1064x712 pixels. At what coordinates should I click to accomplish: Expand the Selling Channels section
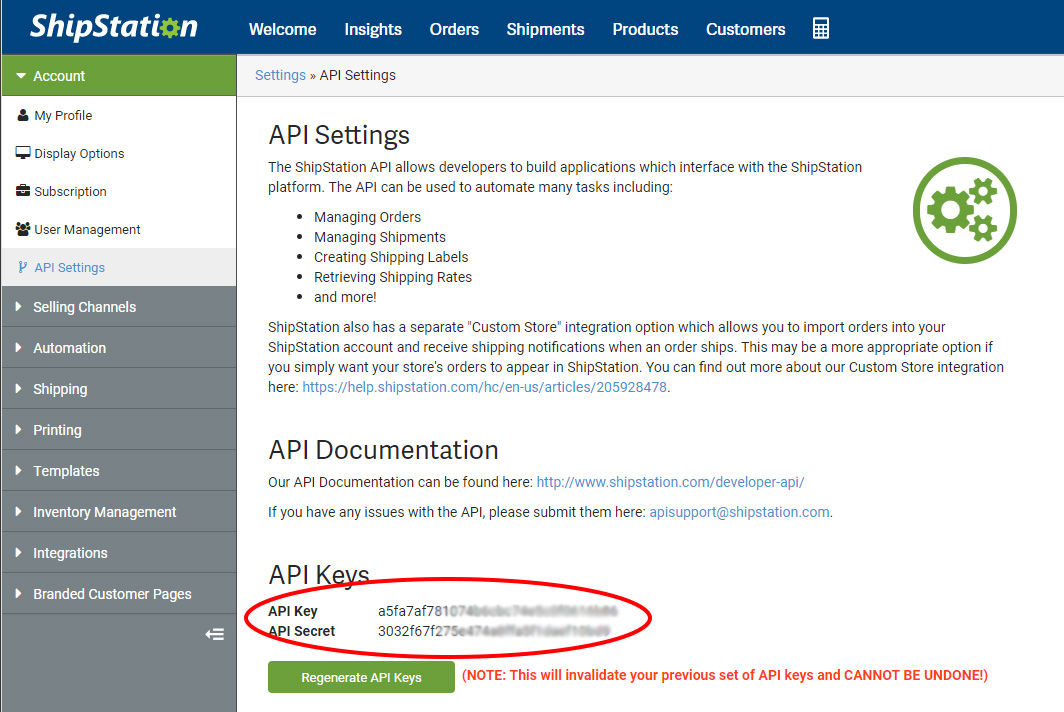(x=119, y=307)
